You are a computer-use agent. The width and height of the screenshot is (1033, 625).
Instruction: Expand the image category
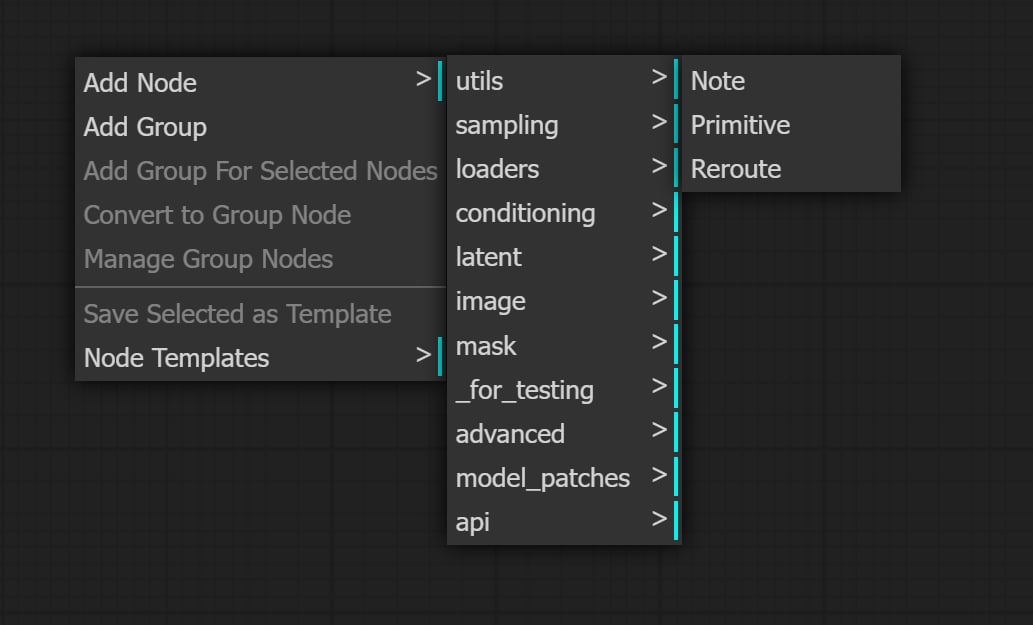[x=564, y=301]
